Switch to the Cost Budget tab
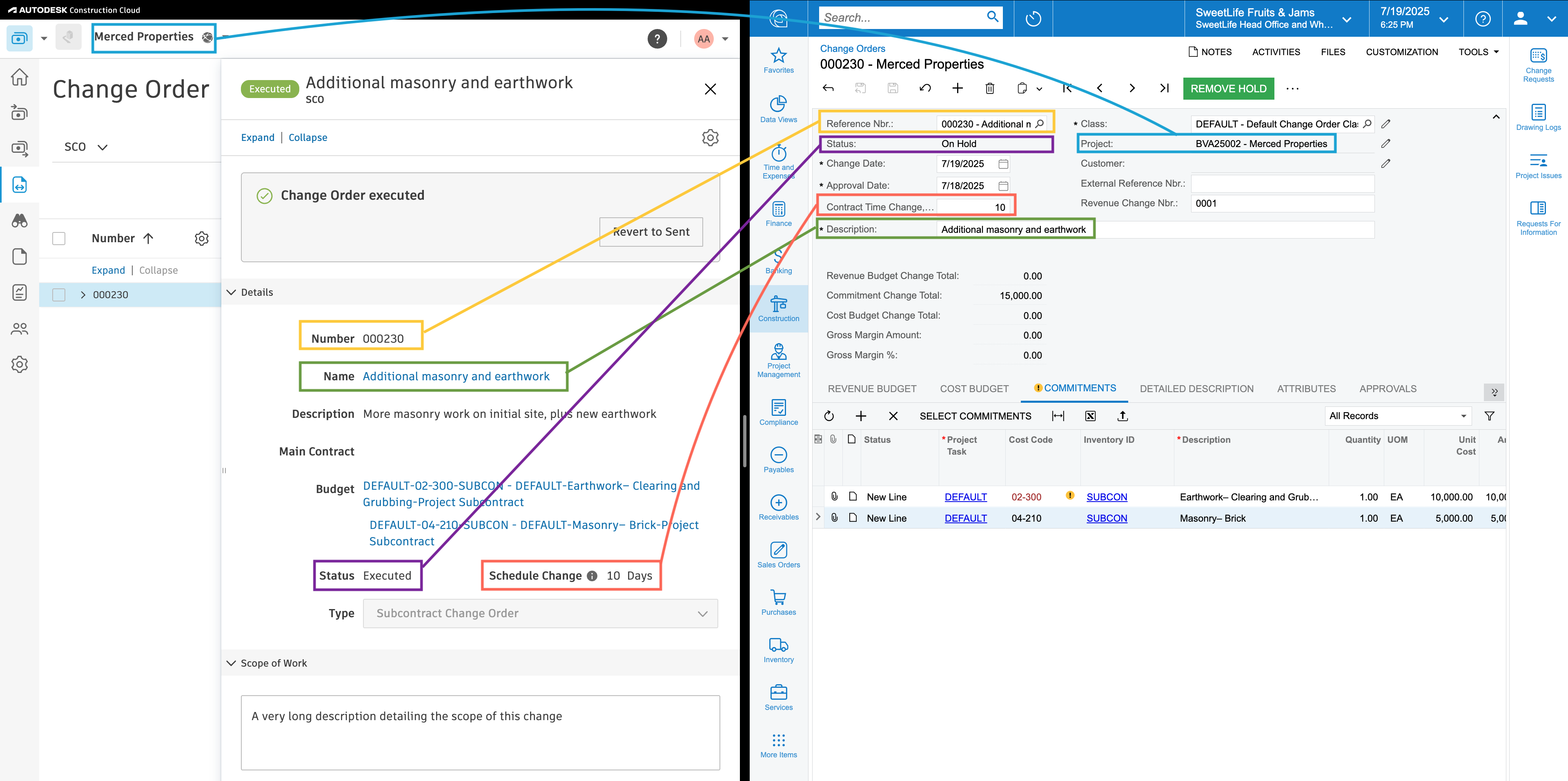 click(974, 388)
